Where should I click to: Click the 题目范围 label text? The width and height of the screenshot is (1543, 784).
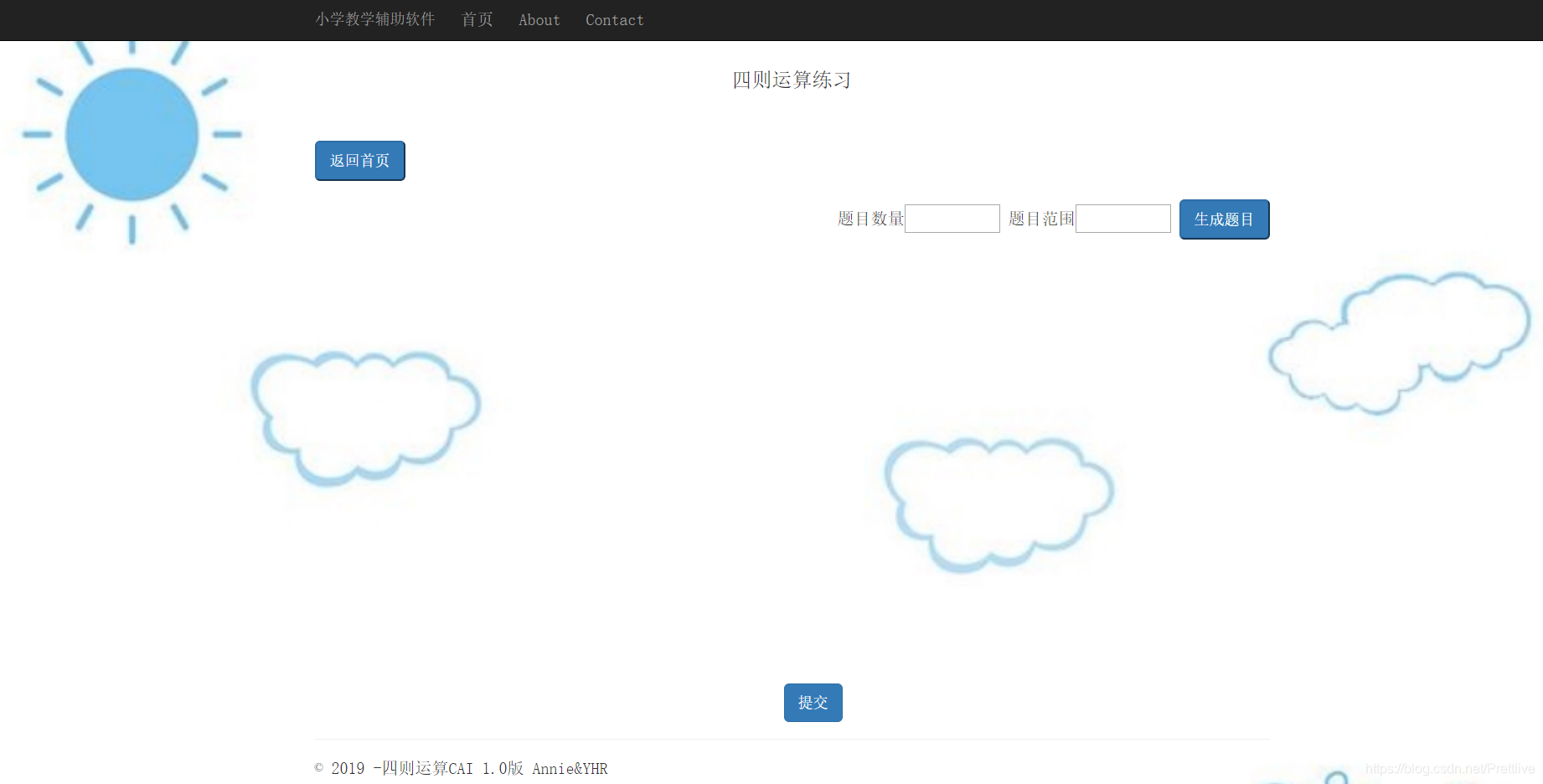pos(1040,218)
